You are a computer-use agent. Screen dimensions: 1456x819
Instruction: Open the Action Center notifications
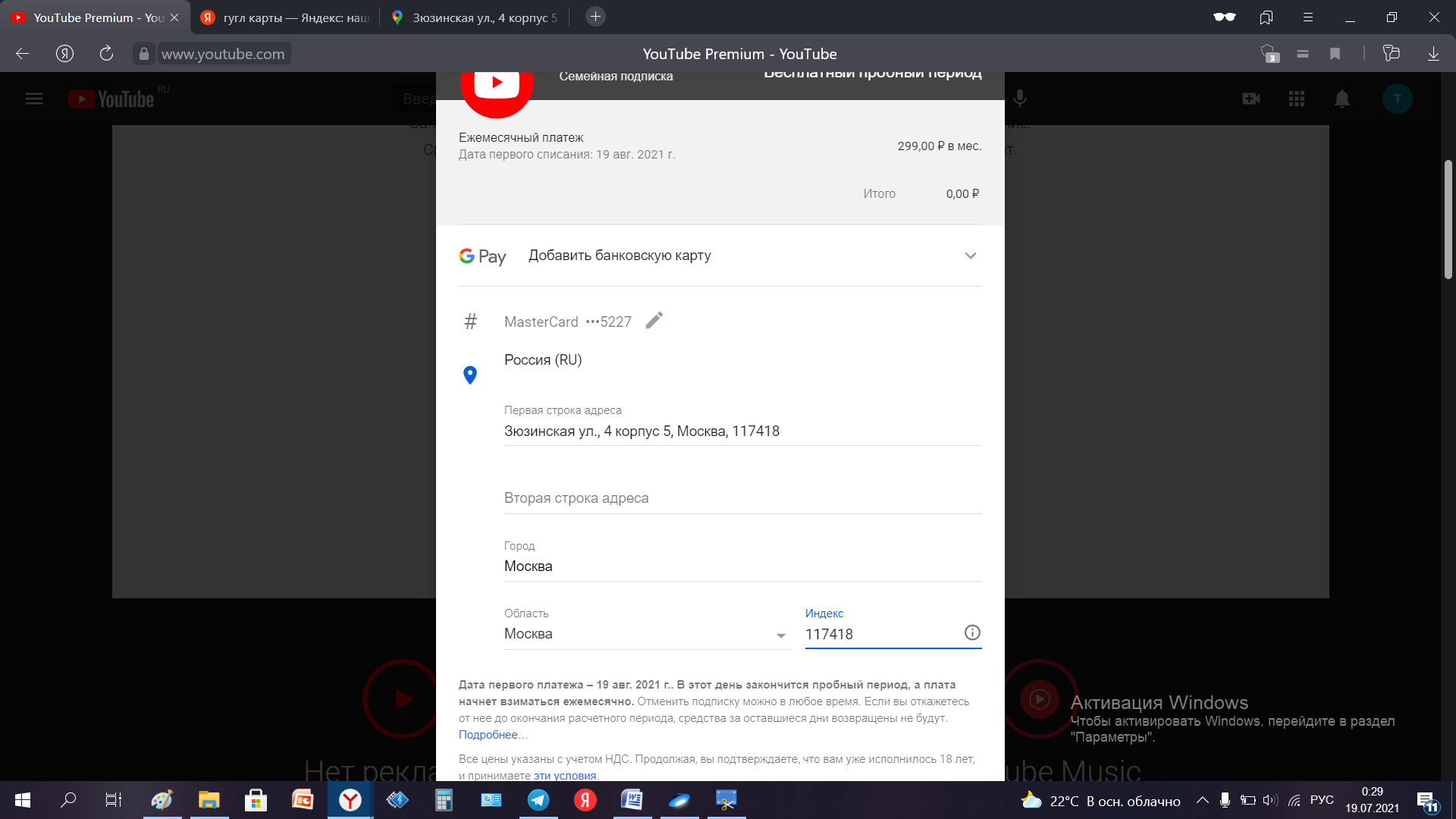[1427, 801]
